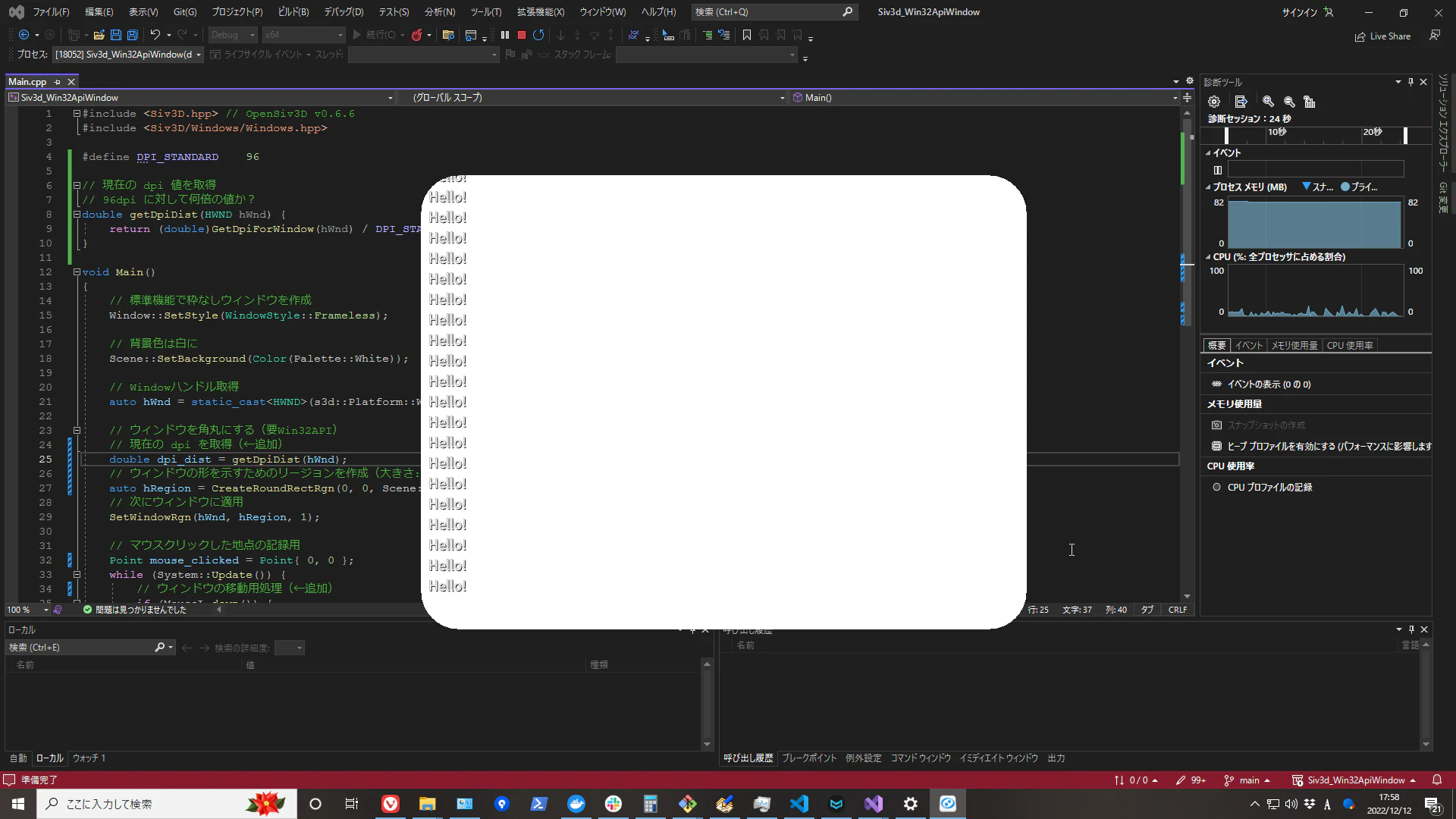Undo the last edit
This screenshot has width=1456, height=819.
[x=155, y=35]
